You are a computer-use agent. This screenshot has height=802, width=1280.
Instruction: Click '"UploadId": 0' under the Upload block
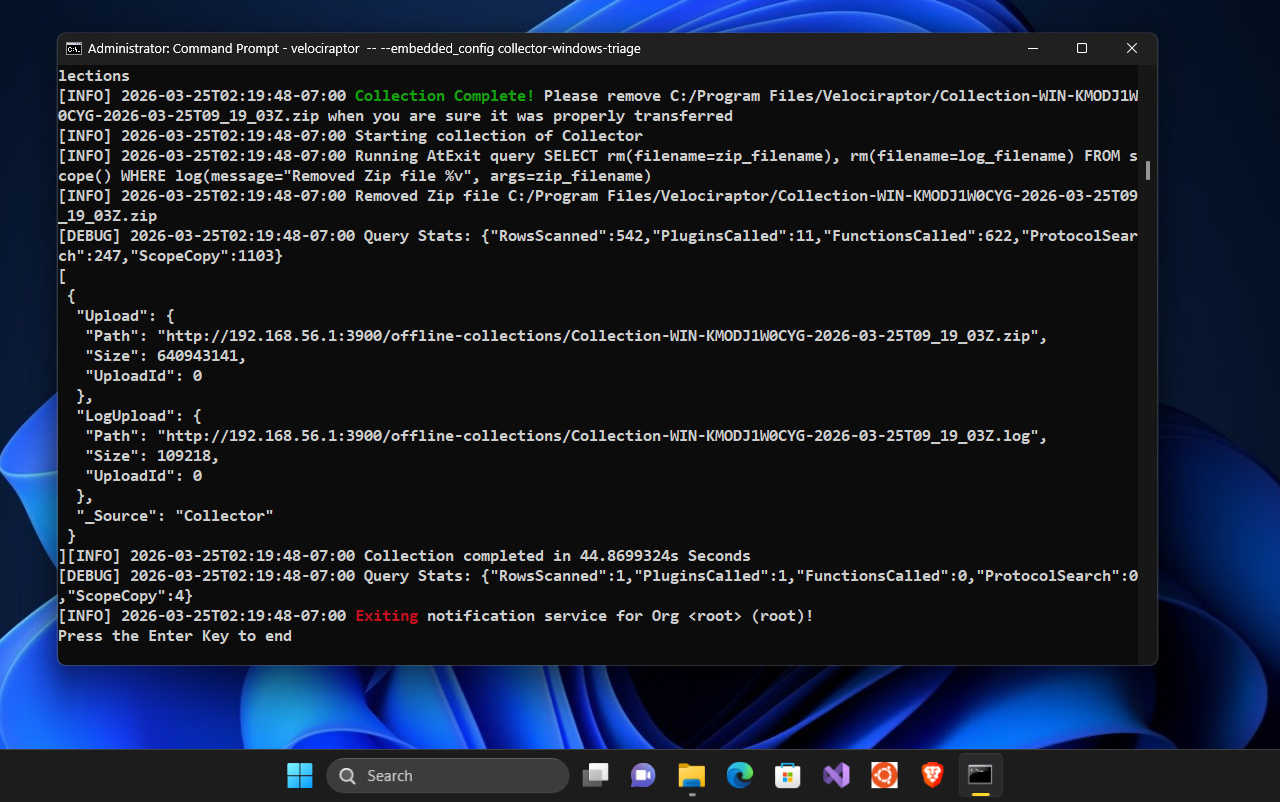tap(143, 376)
